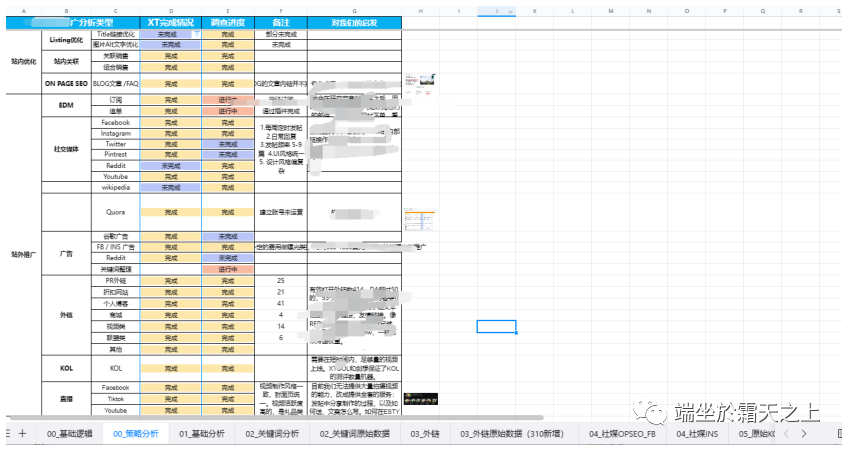Add a new sheet with plus icon
848x450 pixels.
pyautogui.click(x=22, y=434)
